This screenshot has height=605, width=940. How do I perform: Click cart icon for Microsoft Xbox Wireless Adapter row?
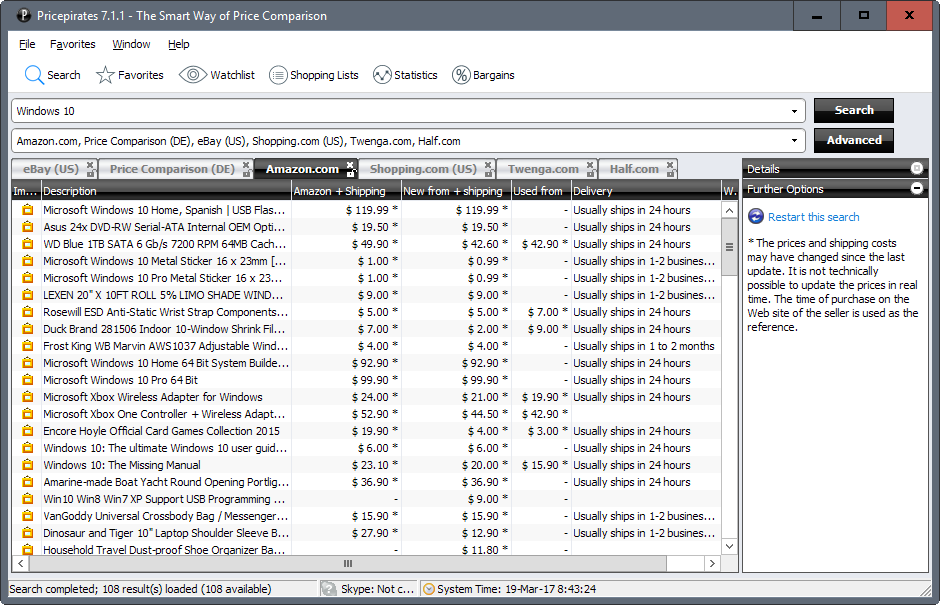pos(28,396)
